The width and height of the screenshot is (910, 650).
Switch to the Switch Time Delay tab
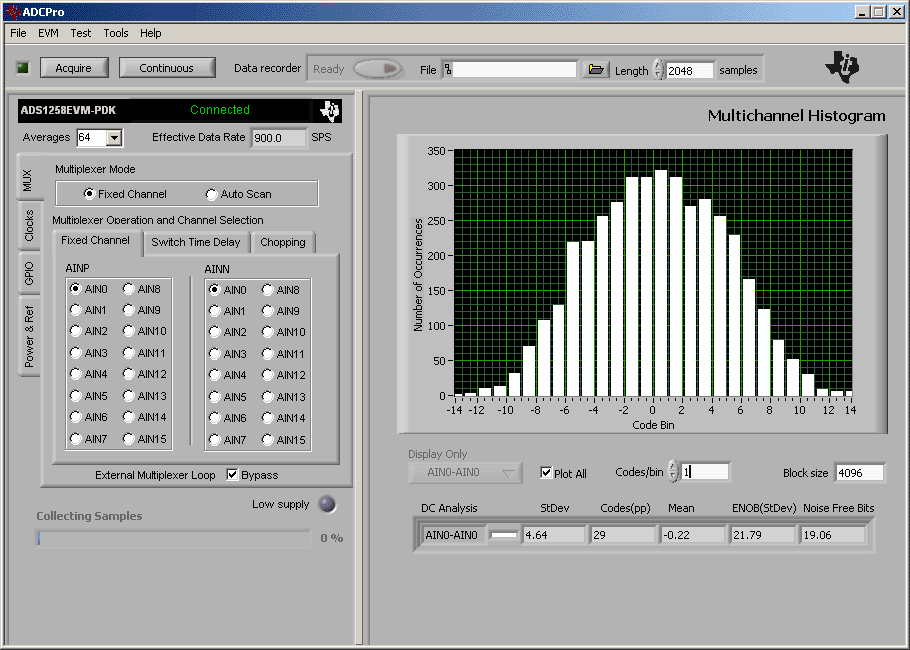196,242
